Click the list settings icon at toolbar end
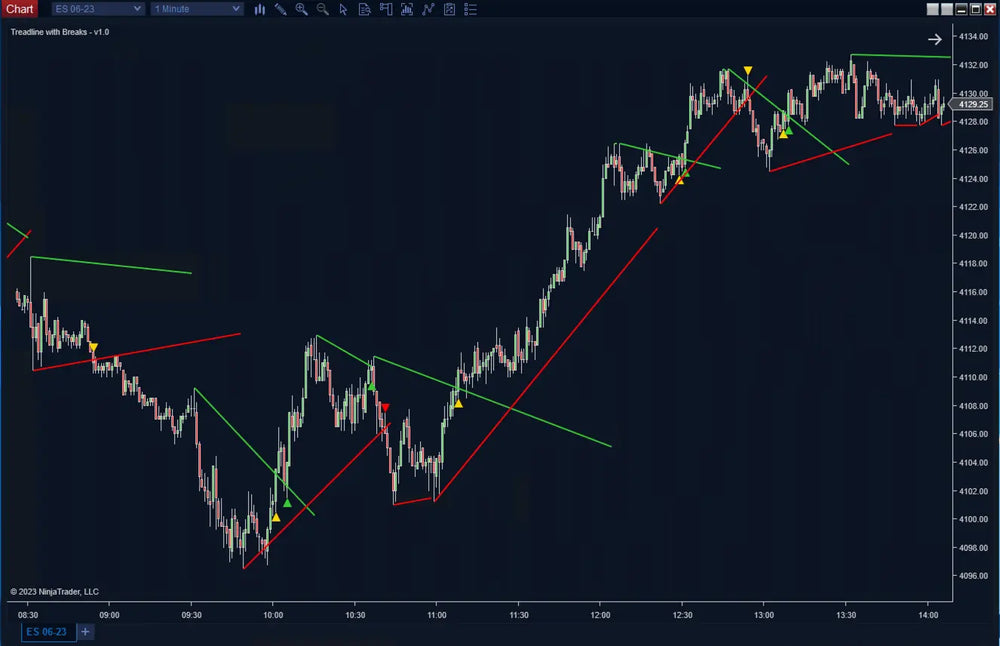 [471, 9]
